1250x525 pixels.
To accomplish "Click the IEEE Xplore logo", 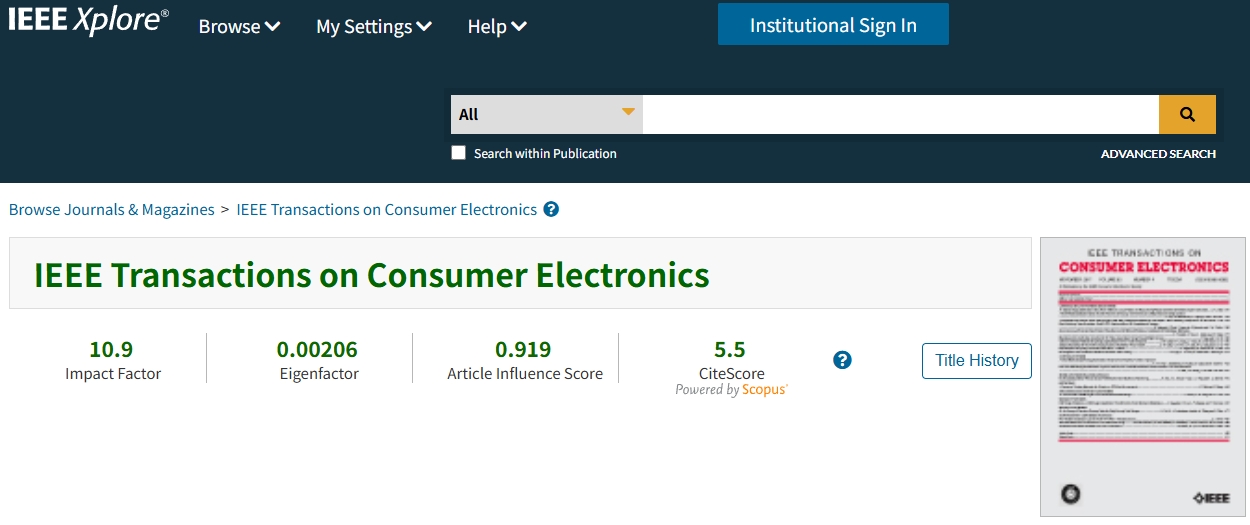I will pyautogui.click(x=88, y=22).
